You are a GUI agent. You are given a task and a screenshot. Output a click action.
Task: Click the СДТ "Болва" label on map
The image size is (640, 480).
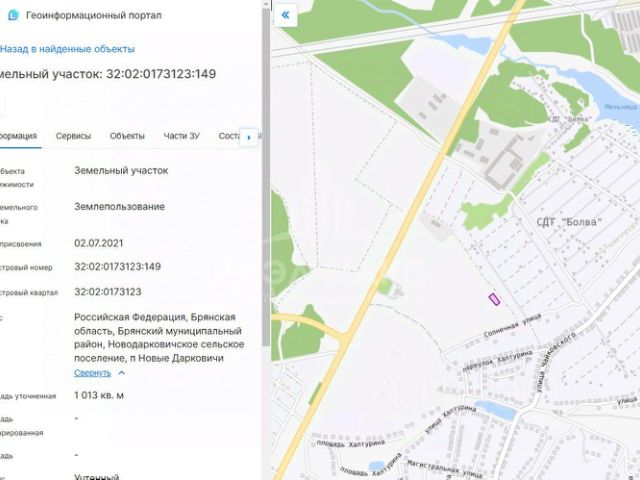(569, 222)
